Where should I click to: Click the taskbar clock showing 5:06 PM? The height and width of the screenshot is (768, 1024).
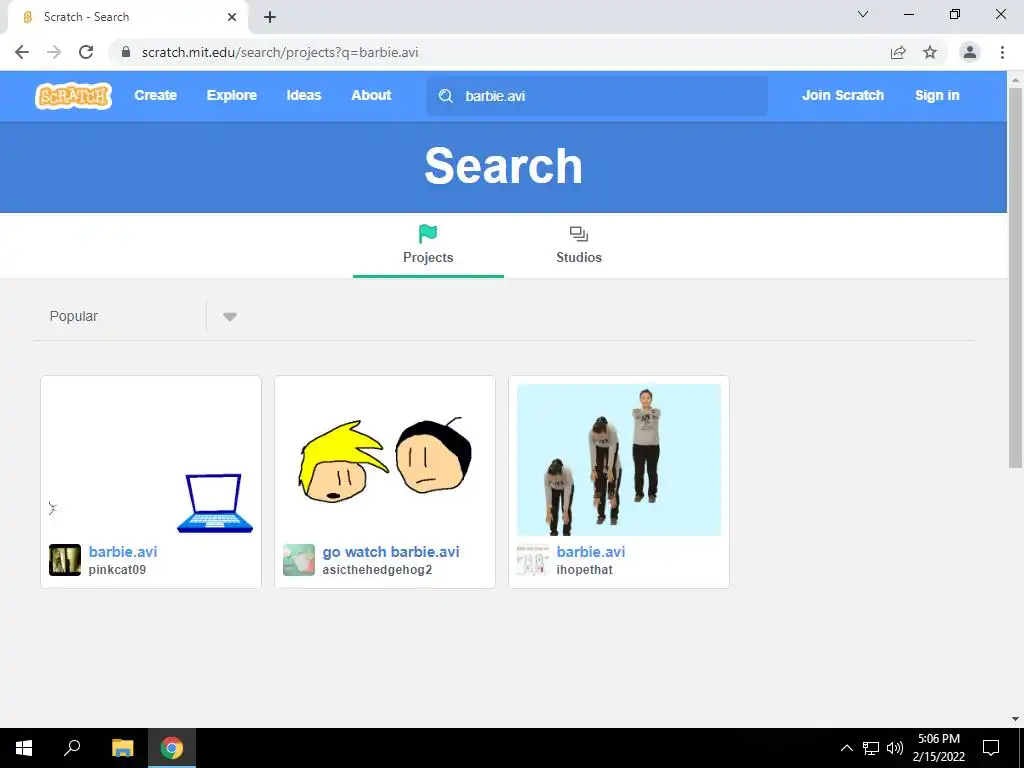(x=938, y=748)
